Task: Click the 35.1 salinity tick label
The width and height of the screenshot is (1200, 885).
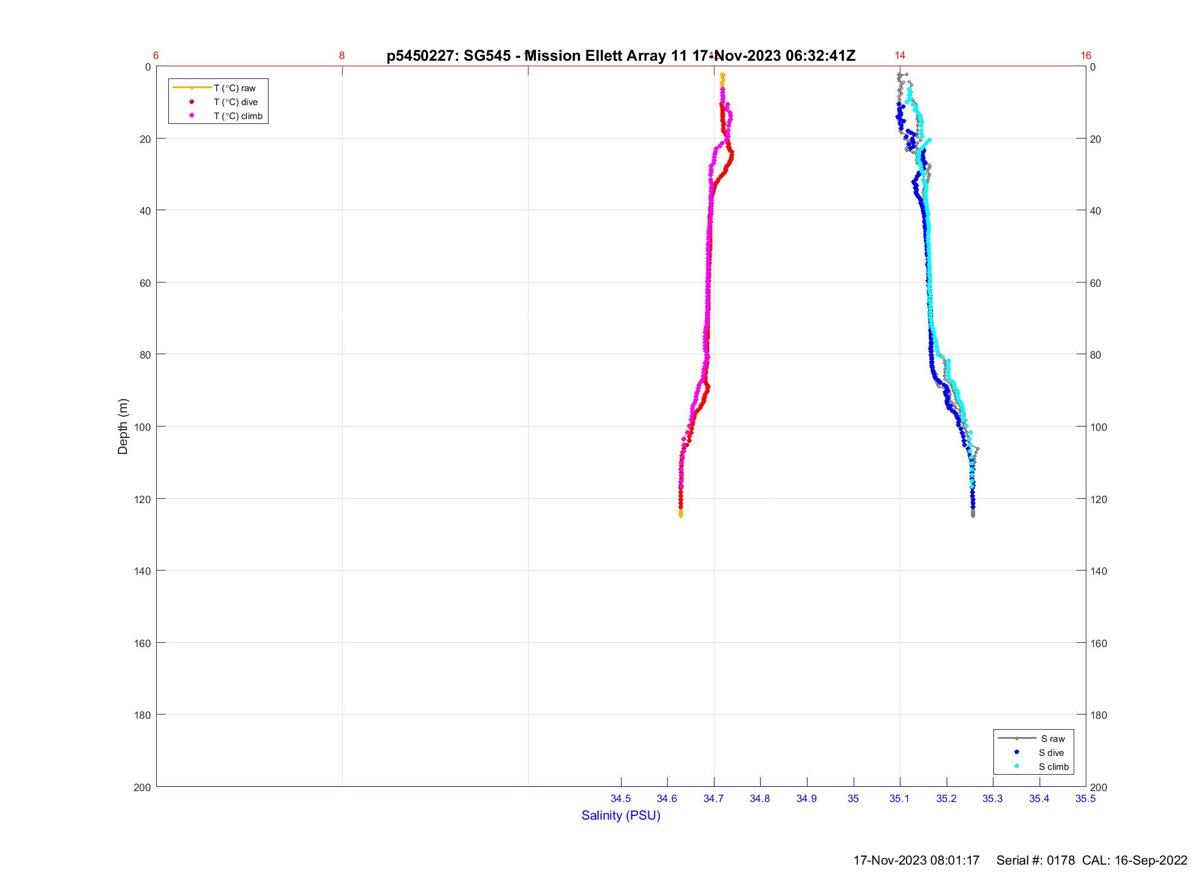Action: [900, 798]
